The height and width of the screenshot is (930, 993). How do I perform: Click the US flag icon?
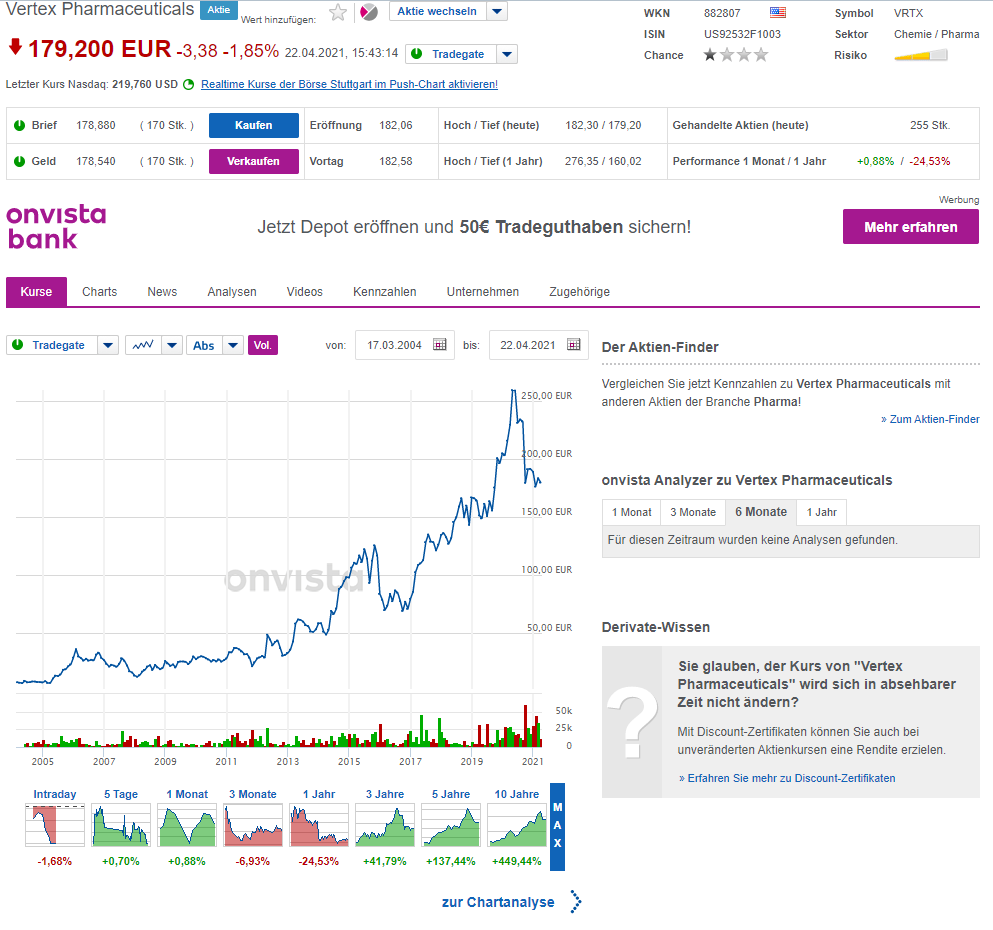click(x=778, y=13)
